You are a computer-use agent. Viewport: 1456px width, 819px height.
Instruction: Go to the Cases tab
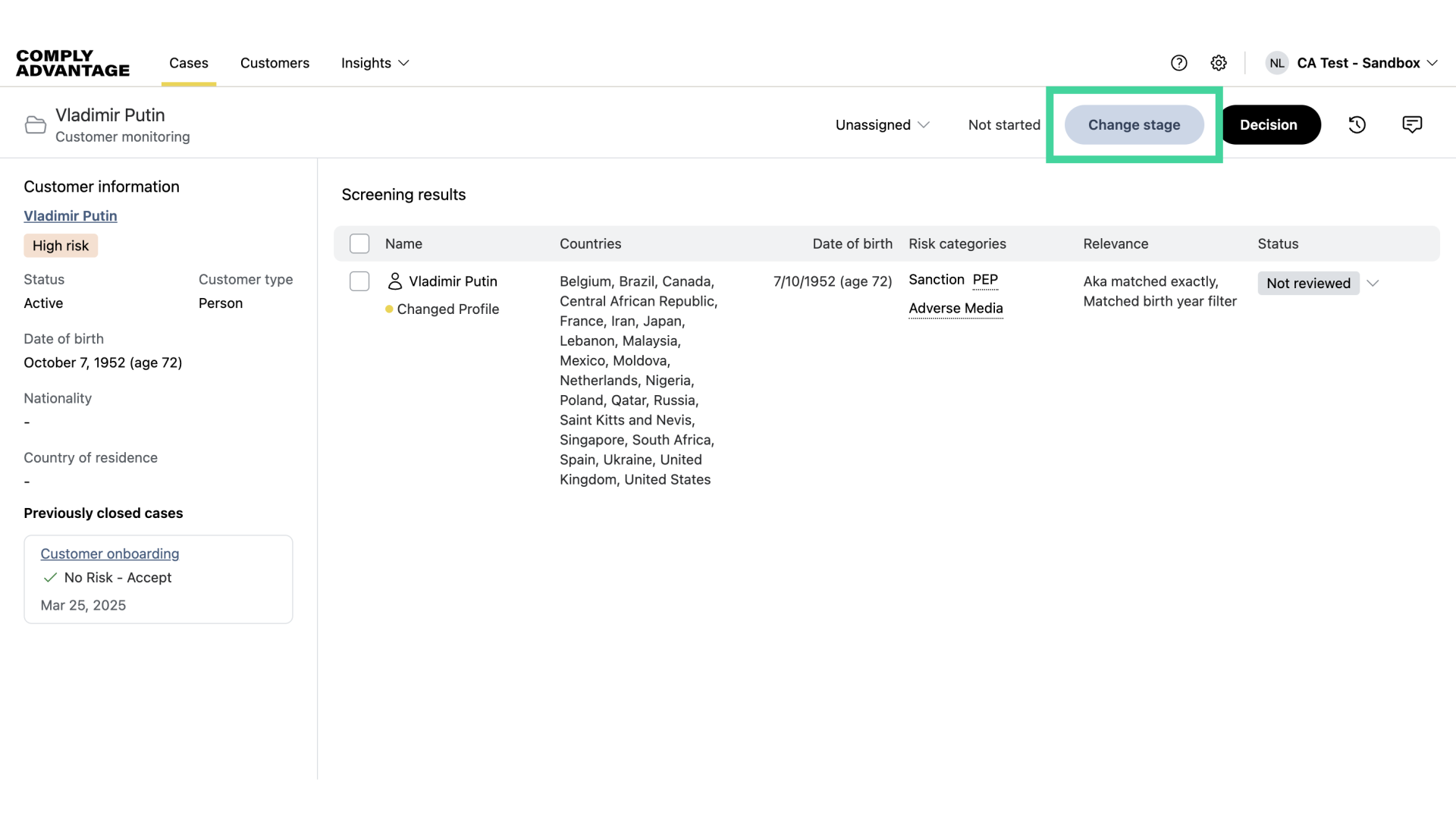pos(189,63)
